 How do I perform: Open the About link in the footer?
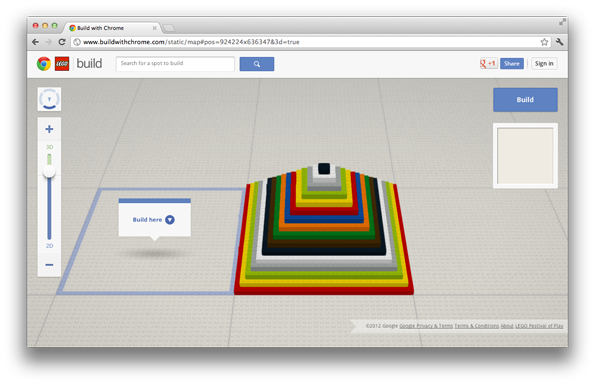[507, 326]
